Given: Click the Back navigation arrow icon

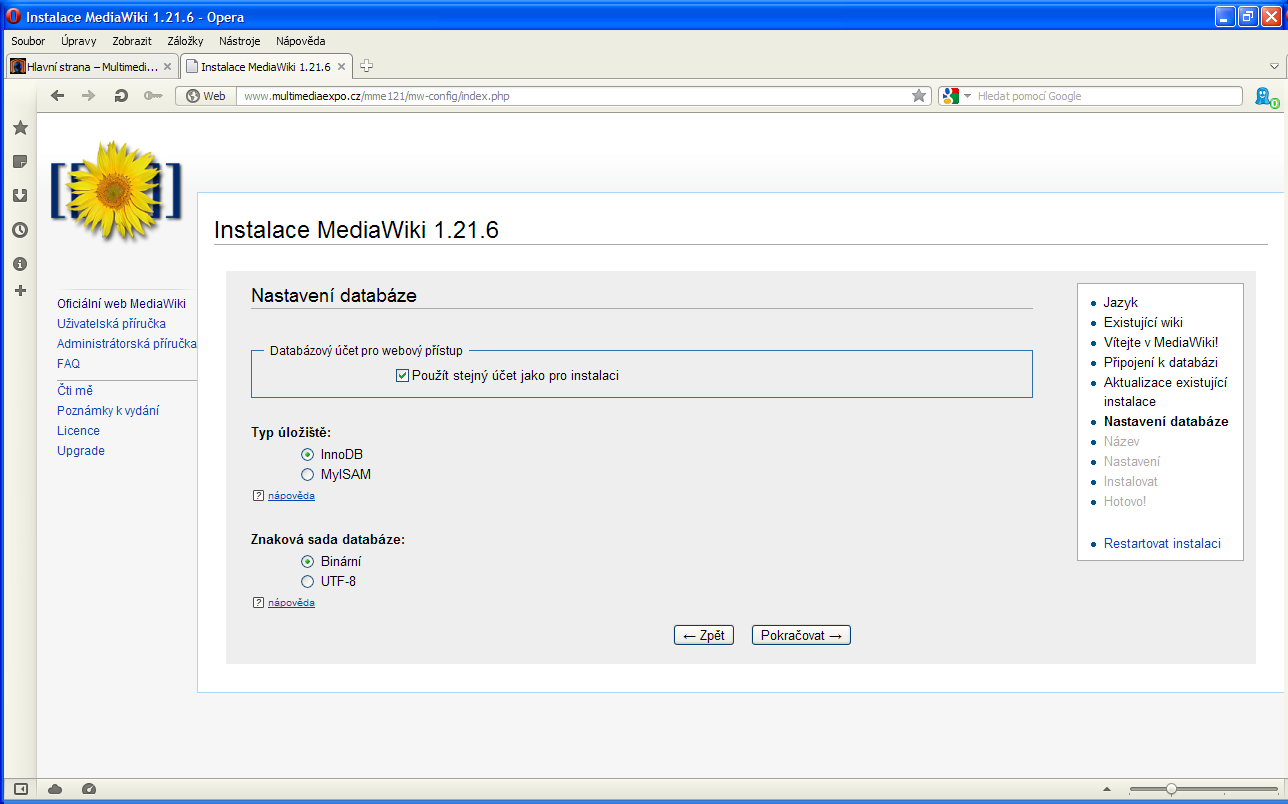Looking at the screenshot, I should tap(58, 96).
